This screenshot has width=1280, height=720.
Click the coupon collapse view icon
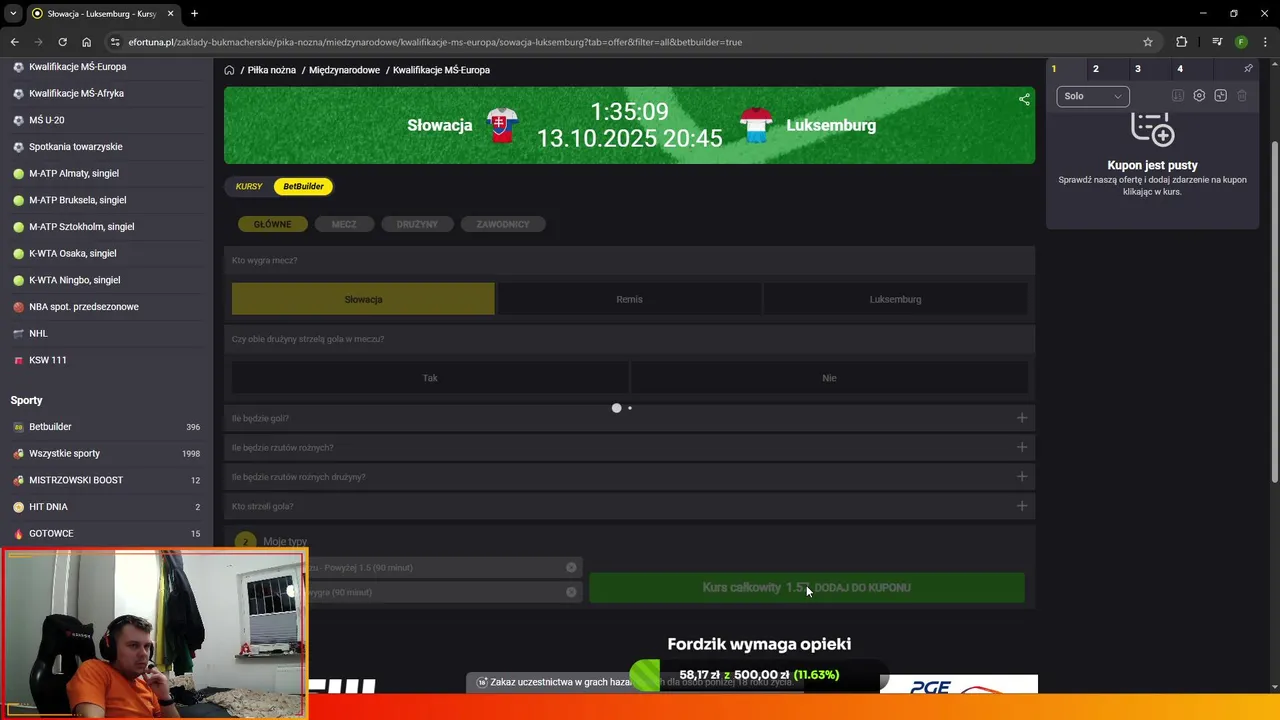click(1220, 96)
